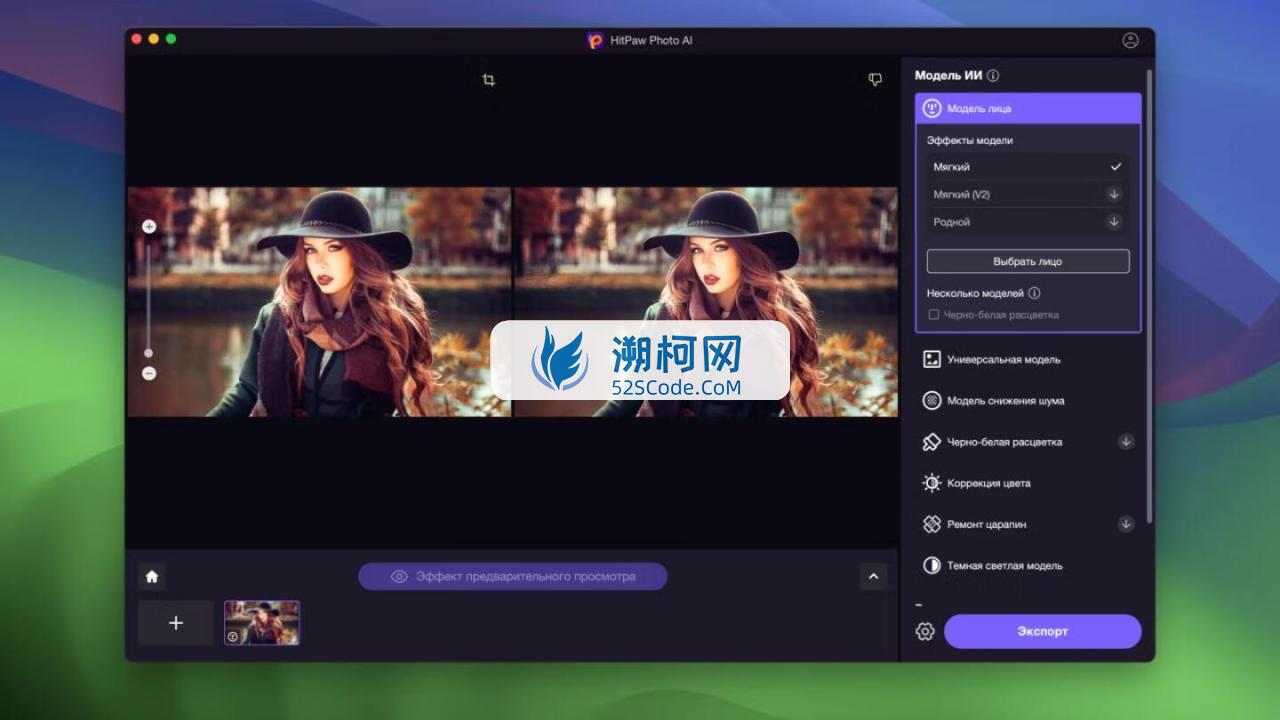Select the loaded photo thumbnail
Image resolution: width=1280 pixels, height=720 pixels.
click(x=262, y=623)
